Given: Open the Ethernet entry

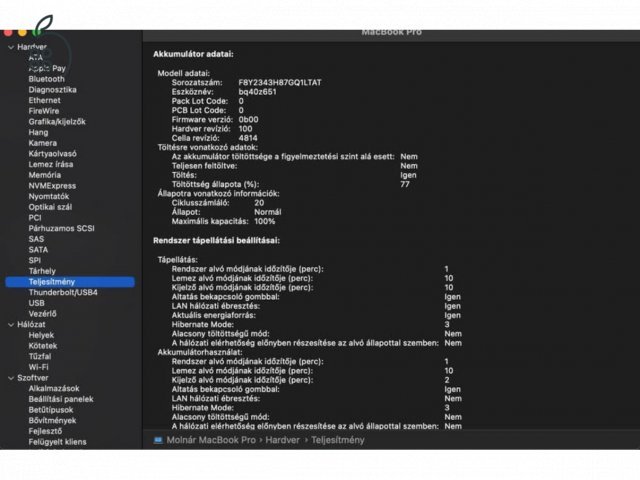Looking at the screenshot, I should (x=44, y=100).
